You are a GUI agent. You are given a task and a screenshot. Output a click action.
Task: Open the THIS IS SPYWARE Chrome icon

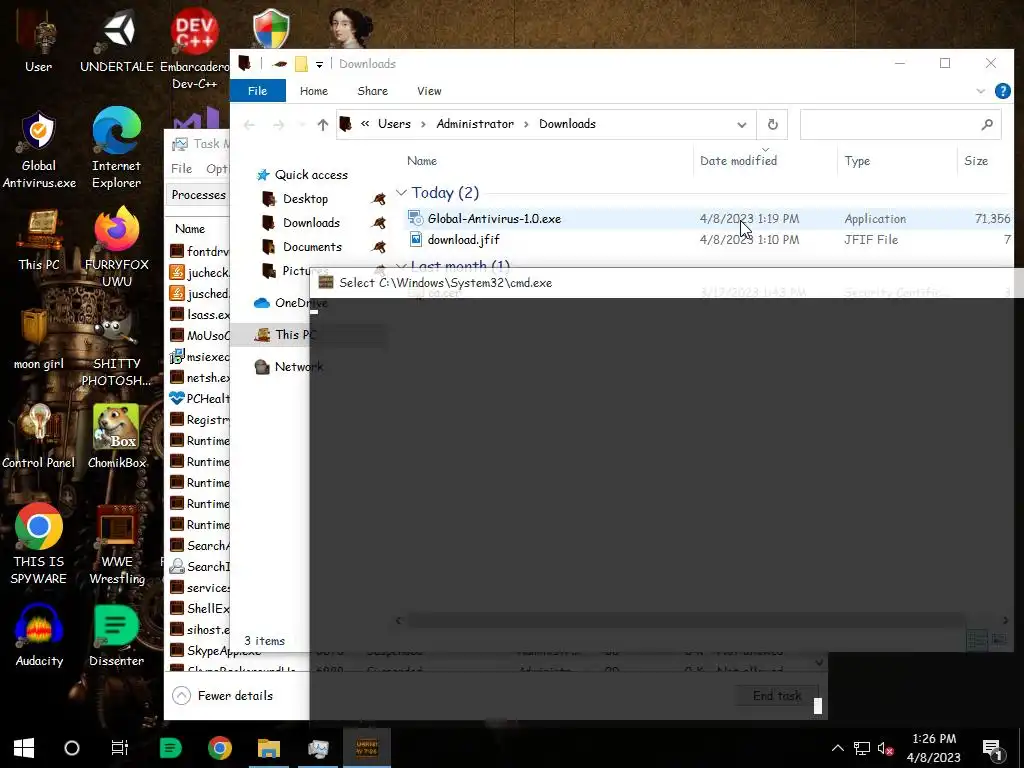39,544
